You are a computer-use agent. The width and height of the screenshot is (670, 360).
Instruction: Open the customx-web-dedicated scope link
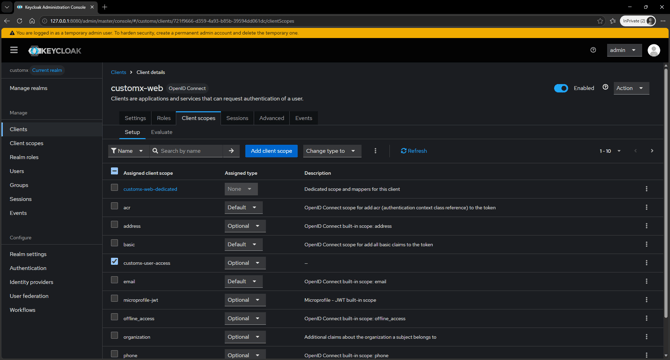(150, 189)
